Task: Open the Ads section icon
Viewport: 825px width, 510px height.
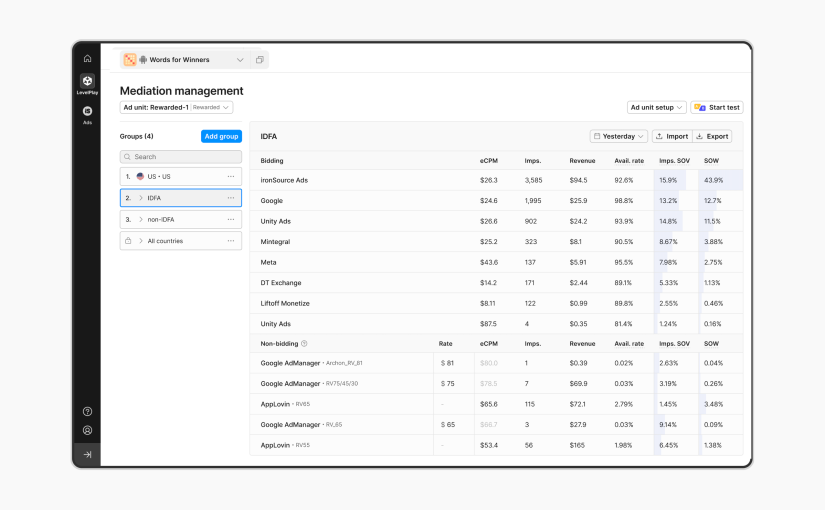Action: [x=87, y=112]
